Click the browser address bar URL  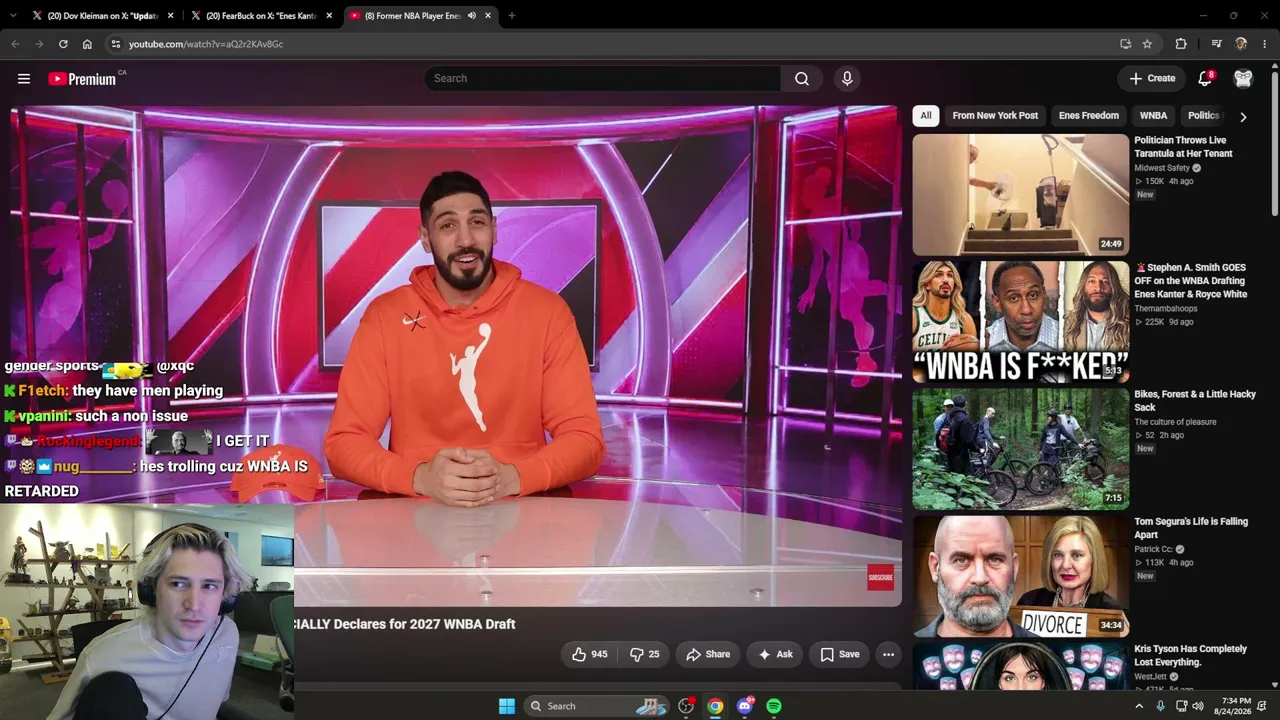tap(206, 44)
